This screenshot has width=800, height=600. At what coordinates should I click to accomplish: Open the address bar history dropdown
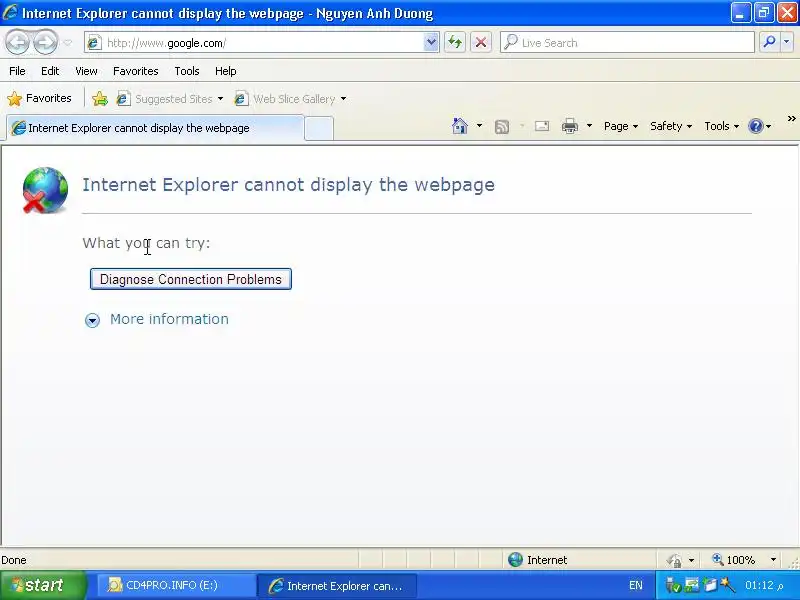tap(431, 43)
